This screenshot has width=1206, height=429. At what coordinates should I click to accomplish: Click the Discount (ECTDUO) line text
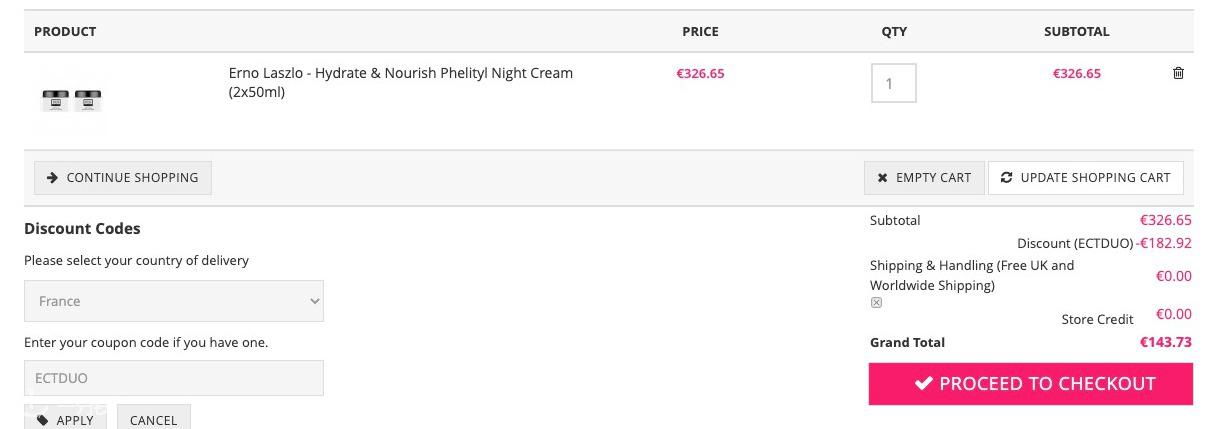coord(1075,243)
